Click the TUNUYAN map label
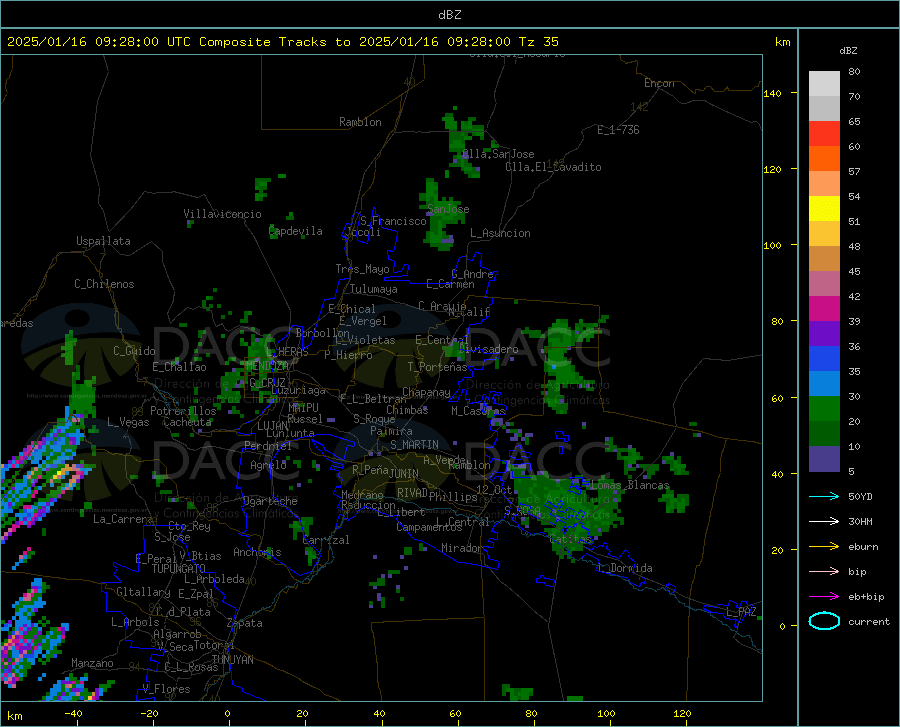Image resolution: width=900 pixels, height=727 pixels. pos(232,660)
